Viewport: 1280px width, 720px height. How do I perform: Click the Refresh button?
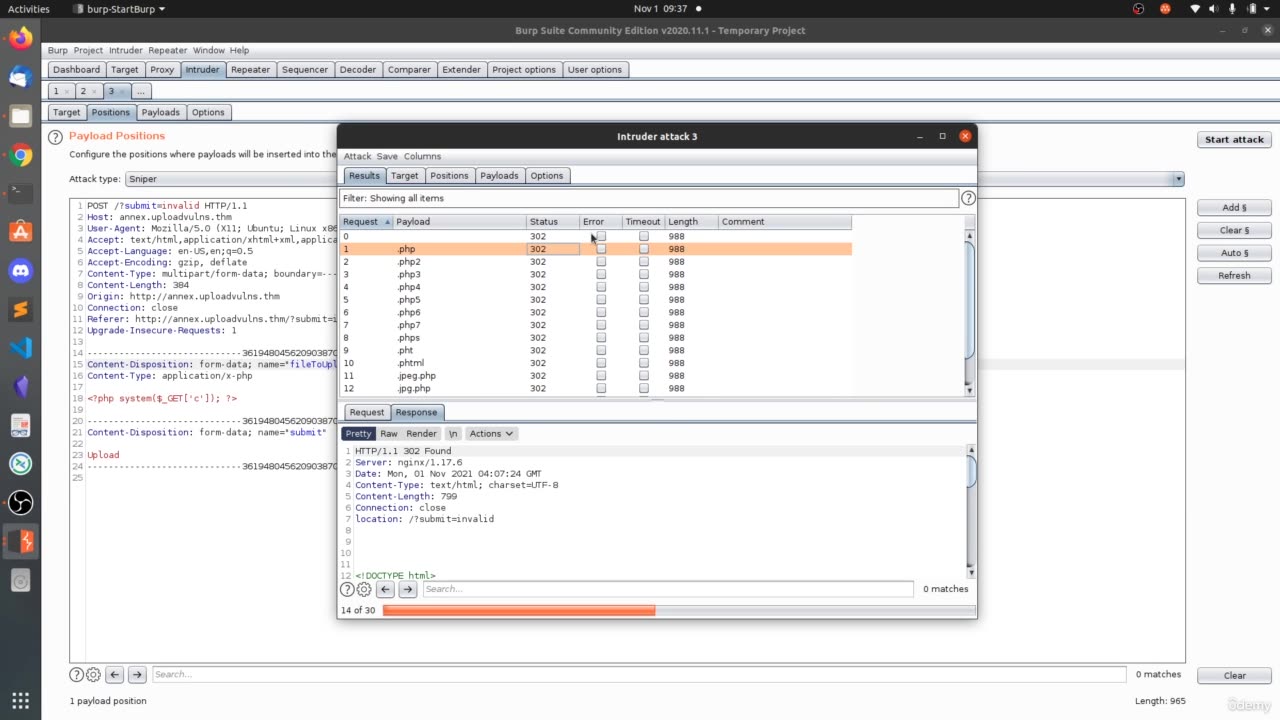click(x=1234, y=275)
